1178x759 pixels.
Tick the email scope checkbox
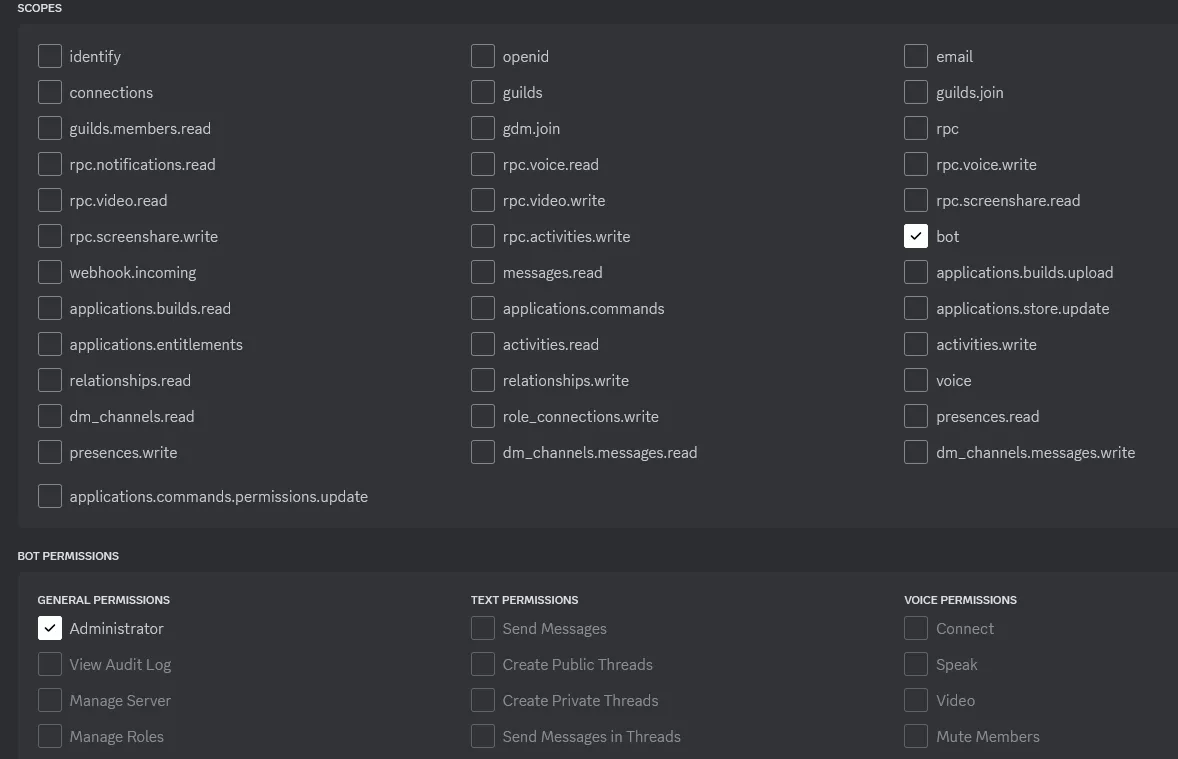(915, 56)
